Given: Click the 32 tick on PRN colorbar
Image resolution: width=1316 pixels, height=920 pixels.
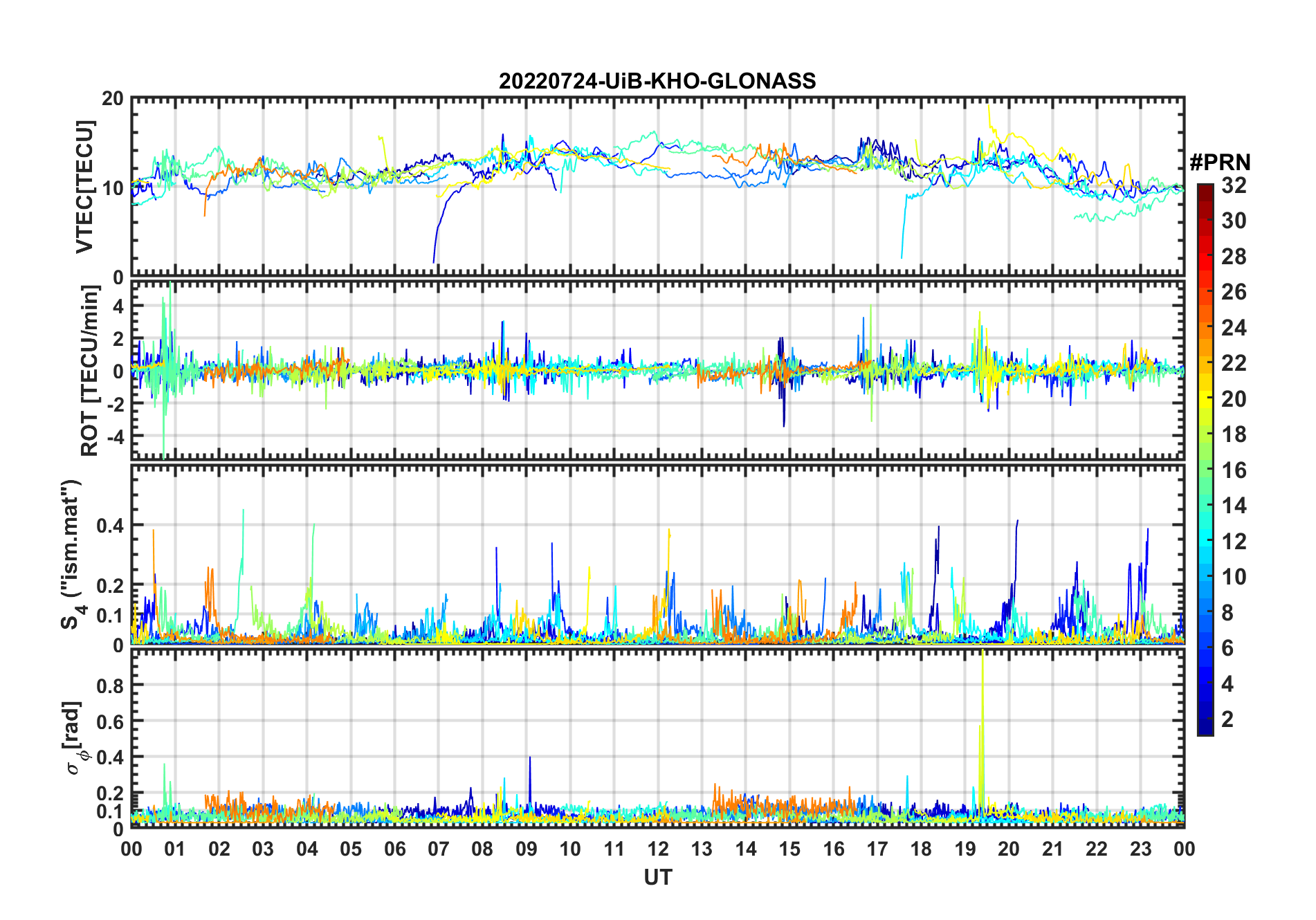Looking at the screenshot, I should click(1234, 185).
